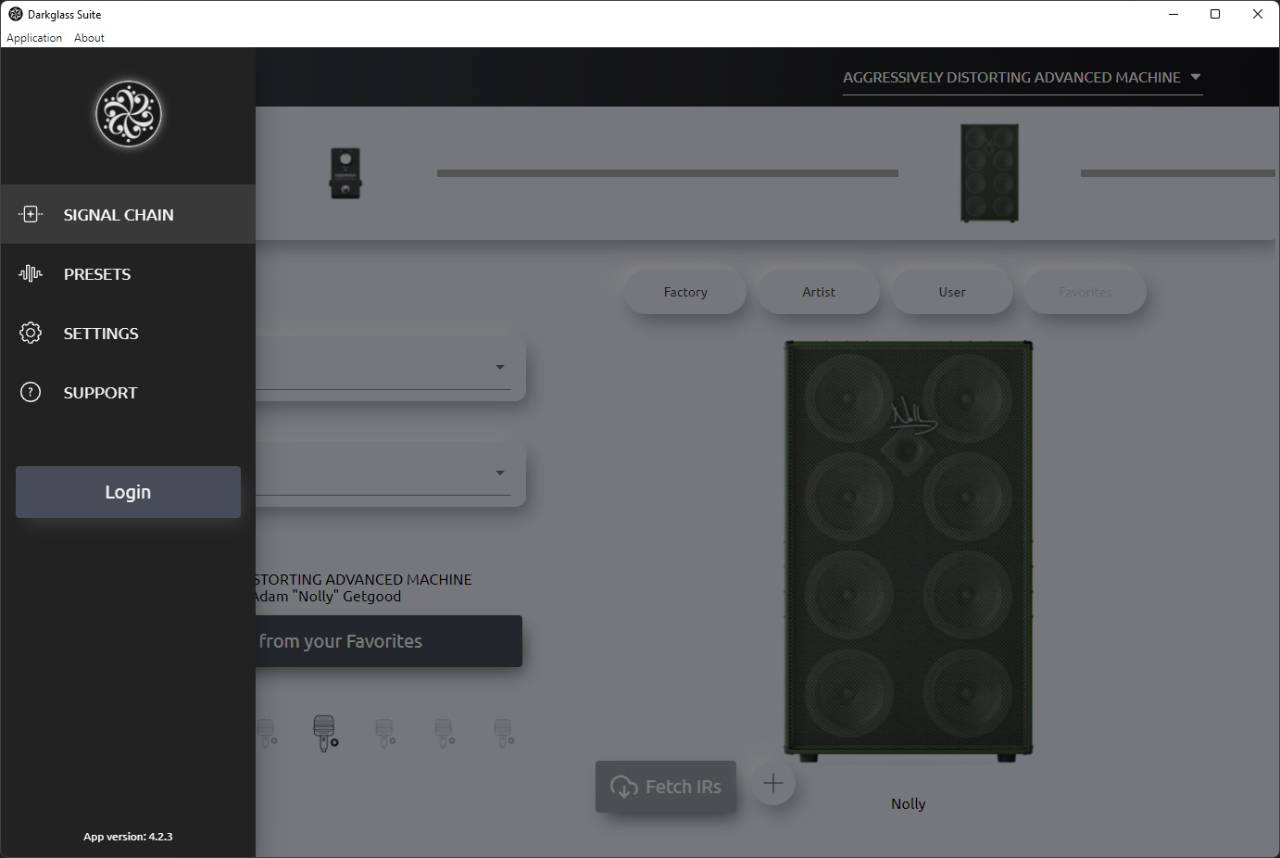
Task: Switch to the User cabinets tab
Action: [x=952, y=292]
